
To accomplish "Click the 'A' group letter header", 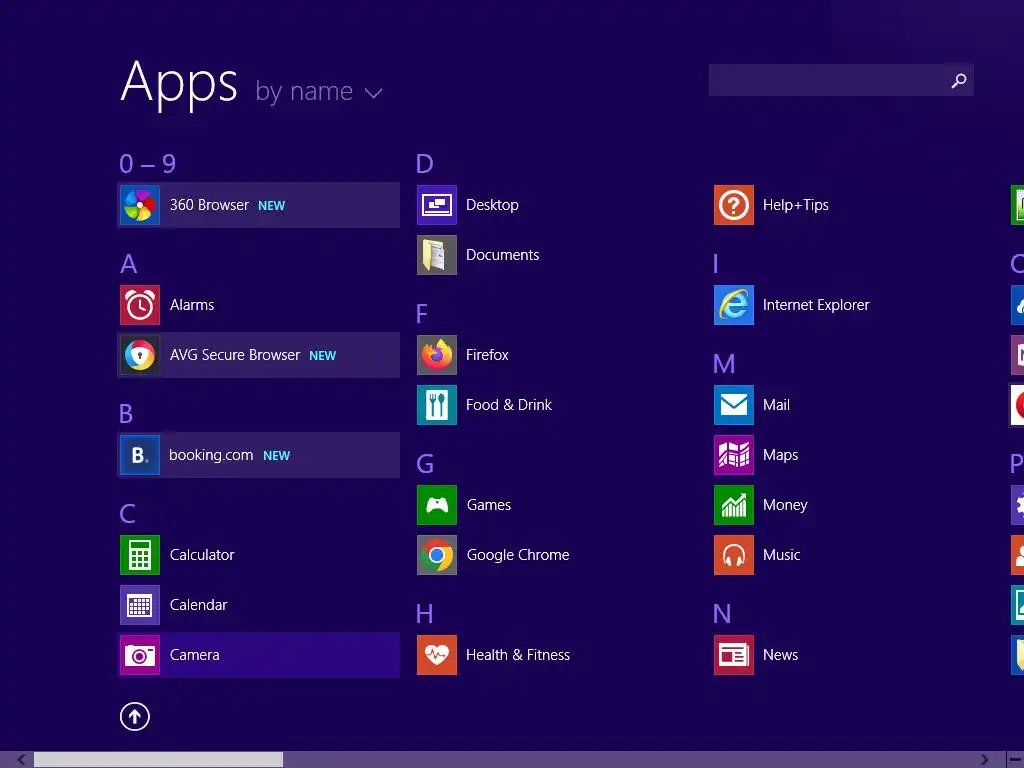I will 129,264.
